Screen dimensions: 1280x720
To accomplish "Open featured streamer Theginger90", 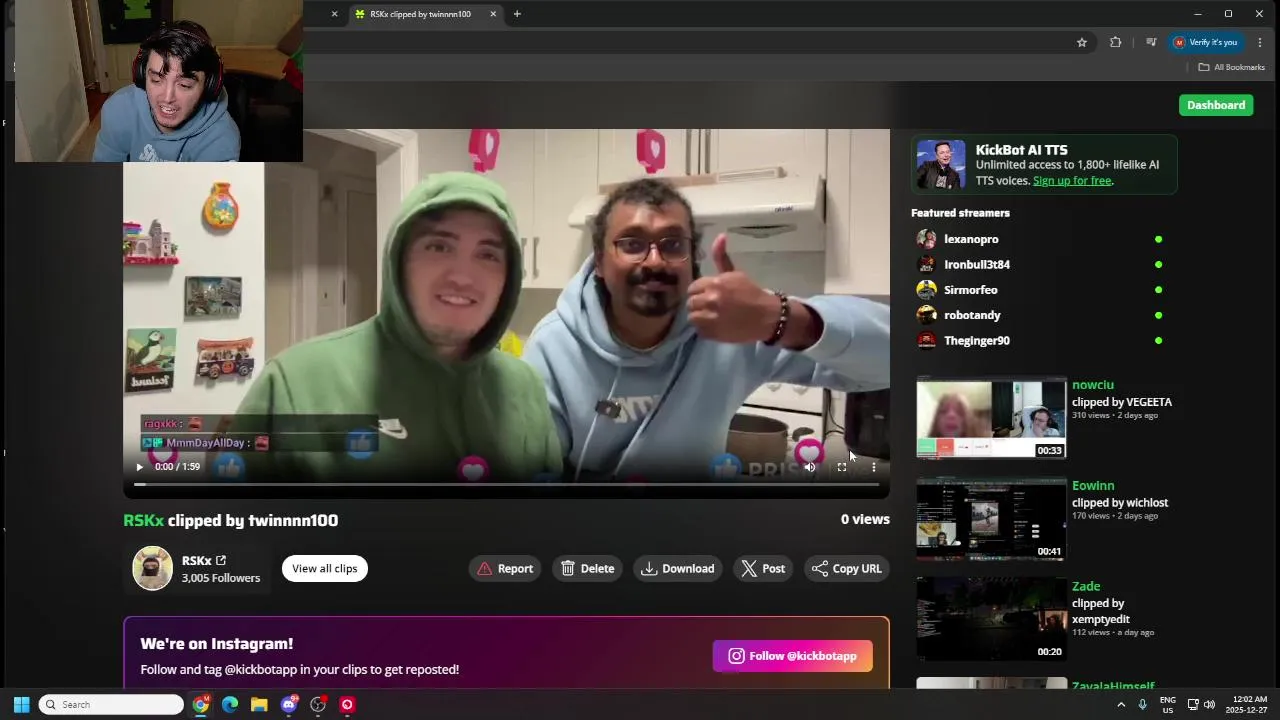I will pos(977,340).
